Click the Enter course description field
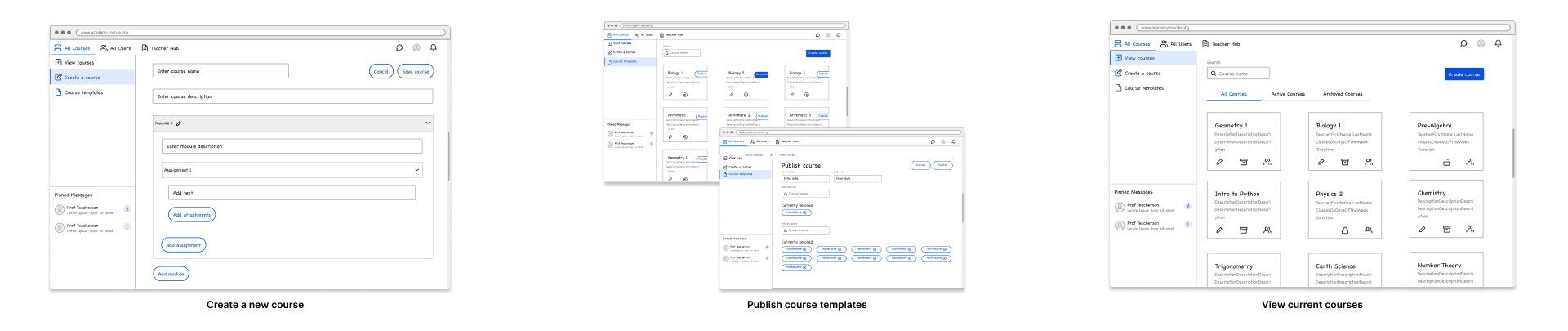Screen dimensions: 1568x331 pos(292,96)
